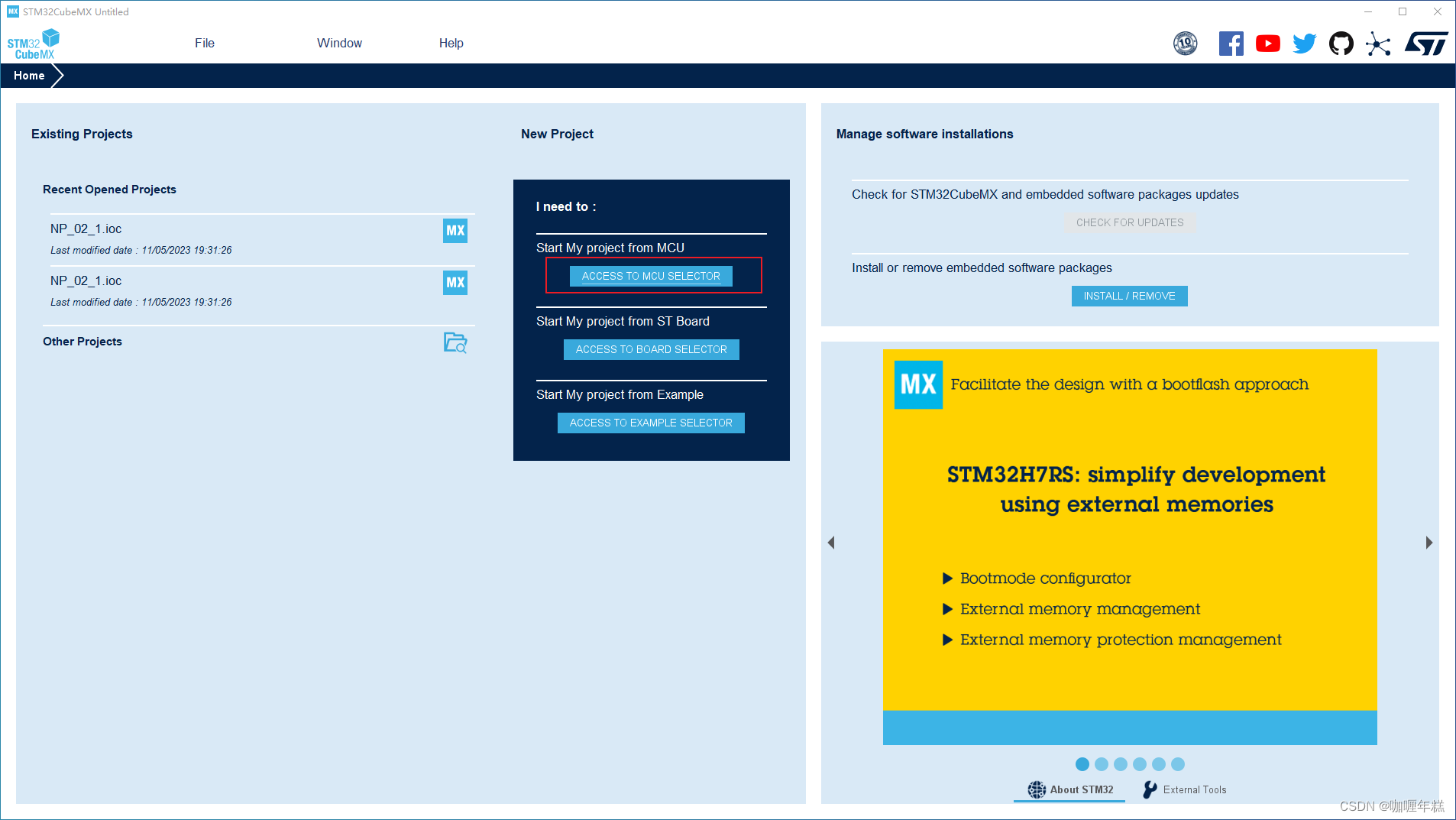Click the MX icon of the second NP_02_1.ioc
1456x820 pixels.
tap(455, 283)
